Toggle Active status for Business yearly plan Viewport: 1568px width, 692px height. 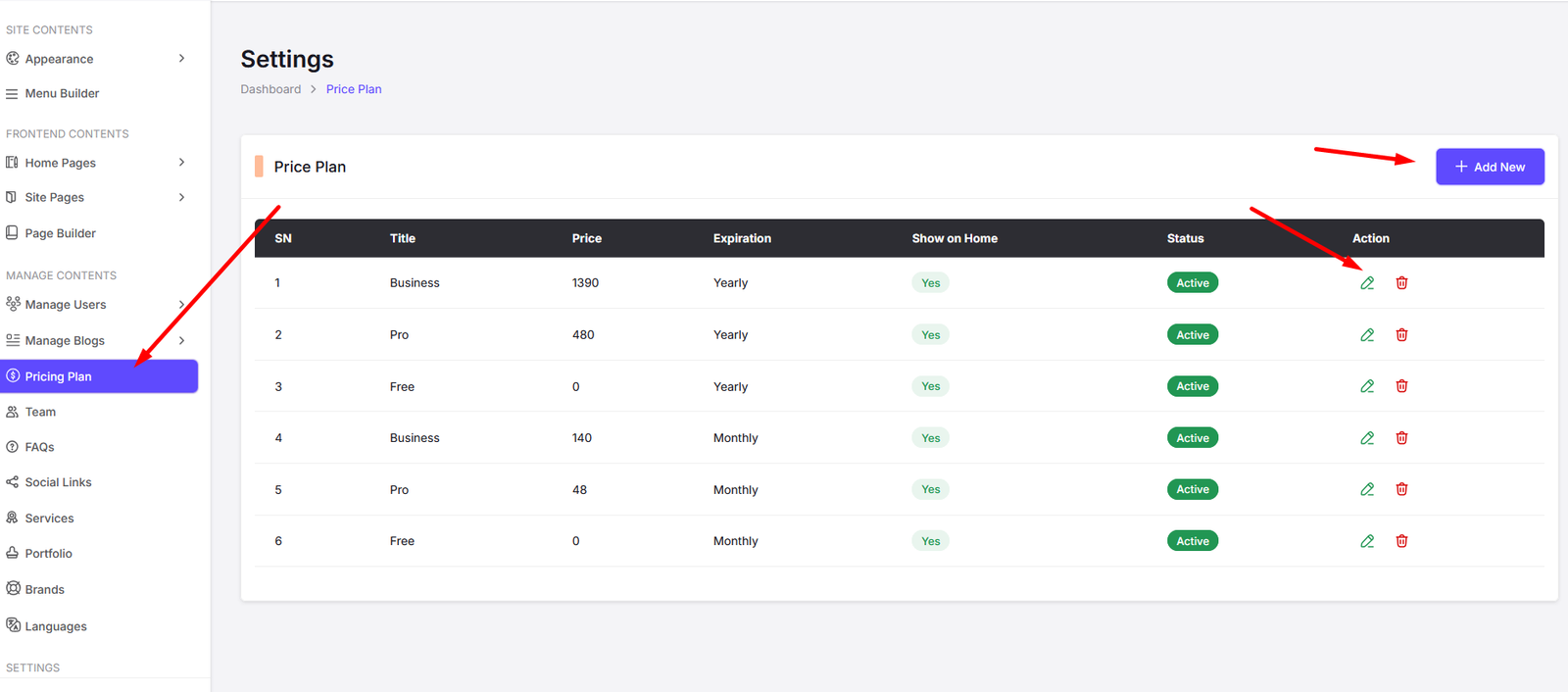(x=1192, y=283)
